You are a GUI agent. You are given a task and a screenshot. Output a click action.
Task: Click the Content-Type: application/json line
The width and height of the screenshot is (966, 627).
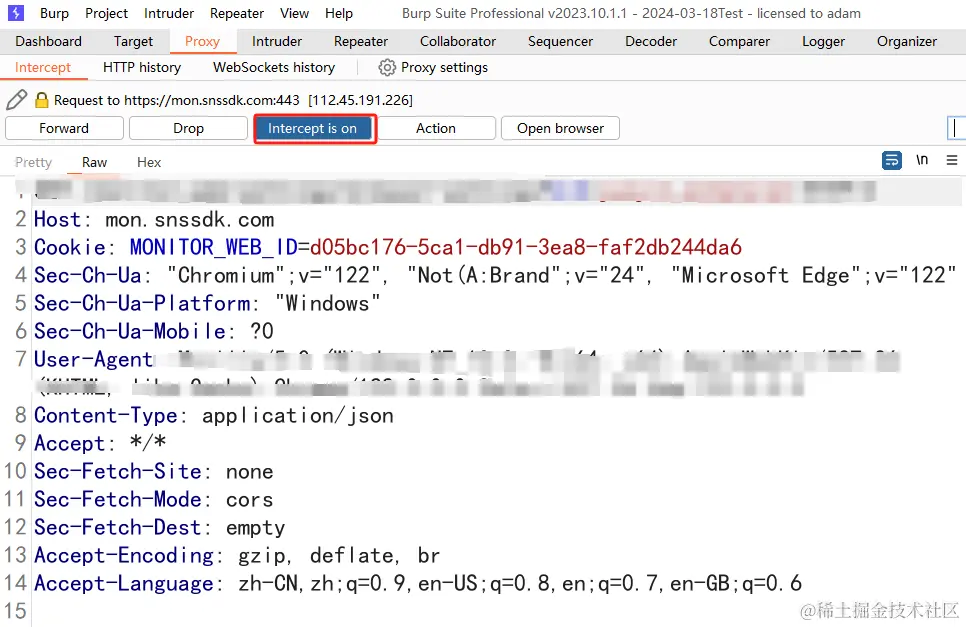214,415
